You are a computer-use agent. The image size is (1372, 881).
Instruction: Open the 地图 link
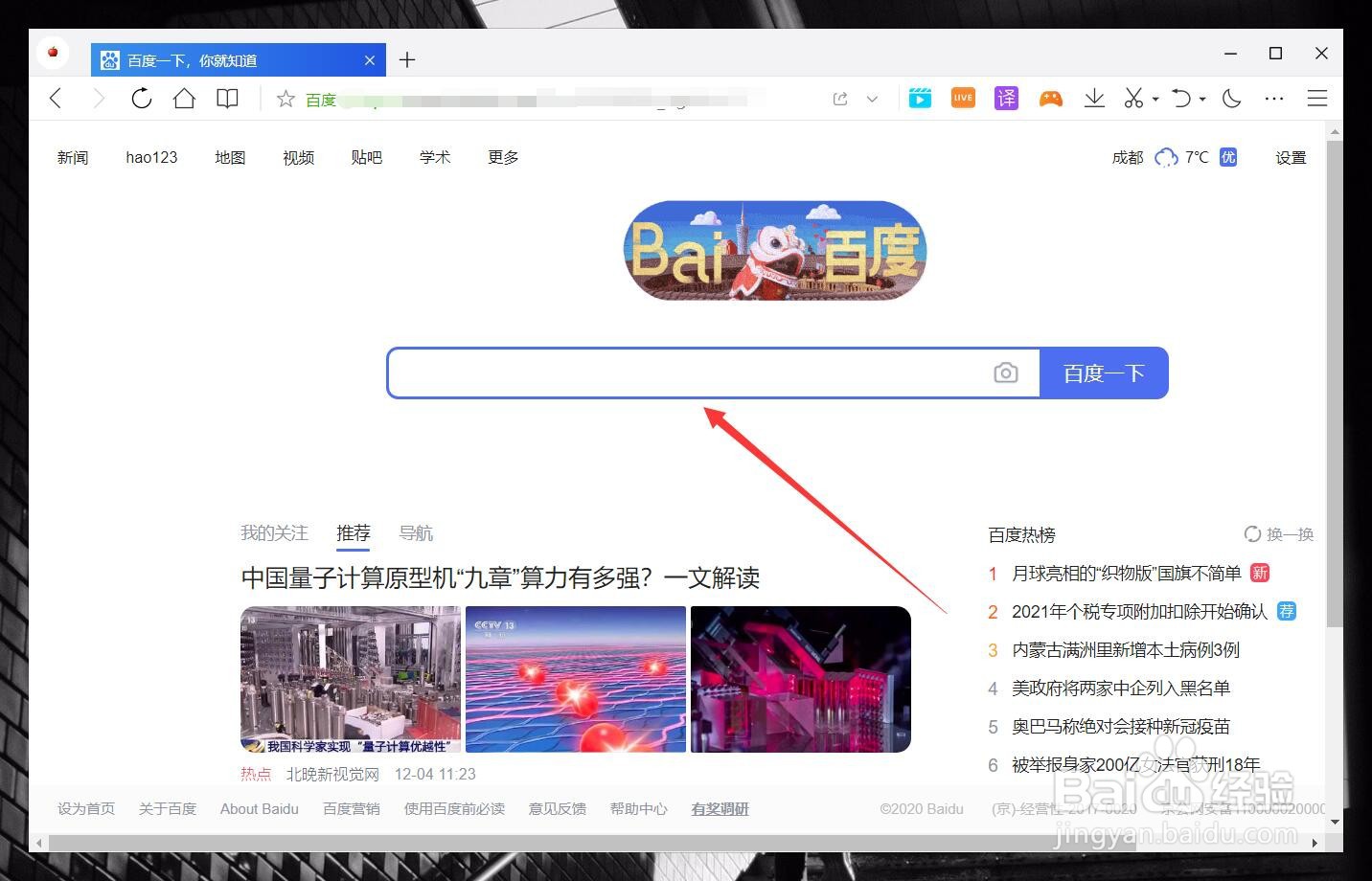pyautogui.click(x=230, y=157)
